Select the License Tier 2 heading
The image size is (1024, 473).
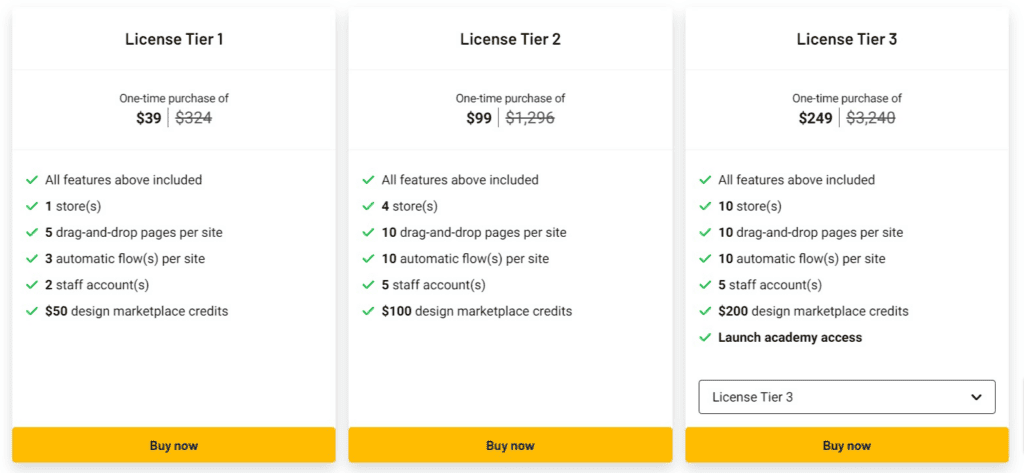point(510,40)
